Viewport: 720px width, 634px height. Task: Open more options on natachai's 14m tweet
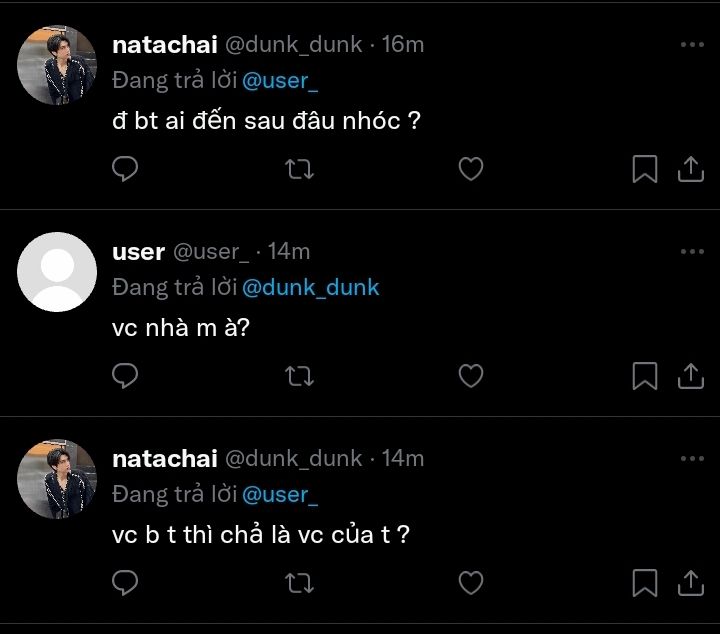(x=692, y=458)
